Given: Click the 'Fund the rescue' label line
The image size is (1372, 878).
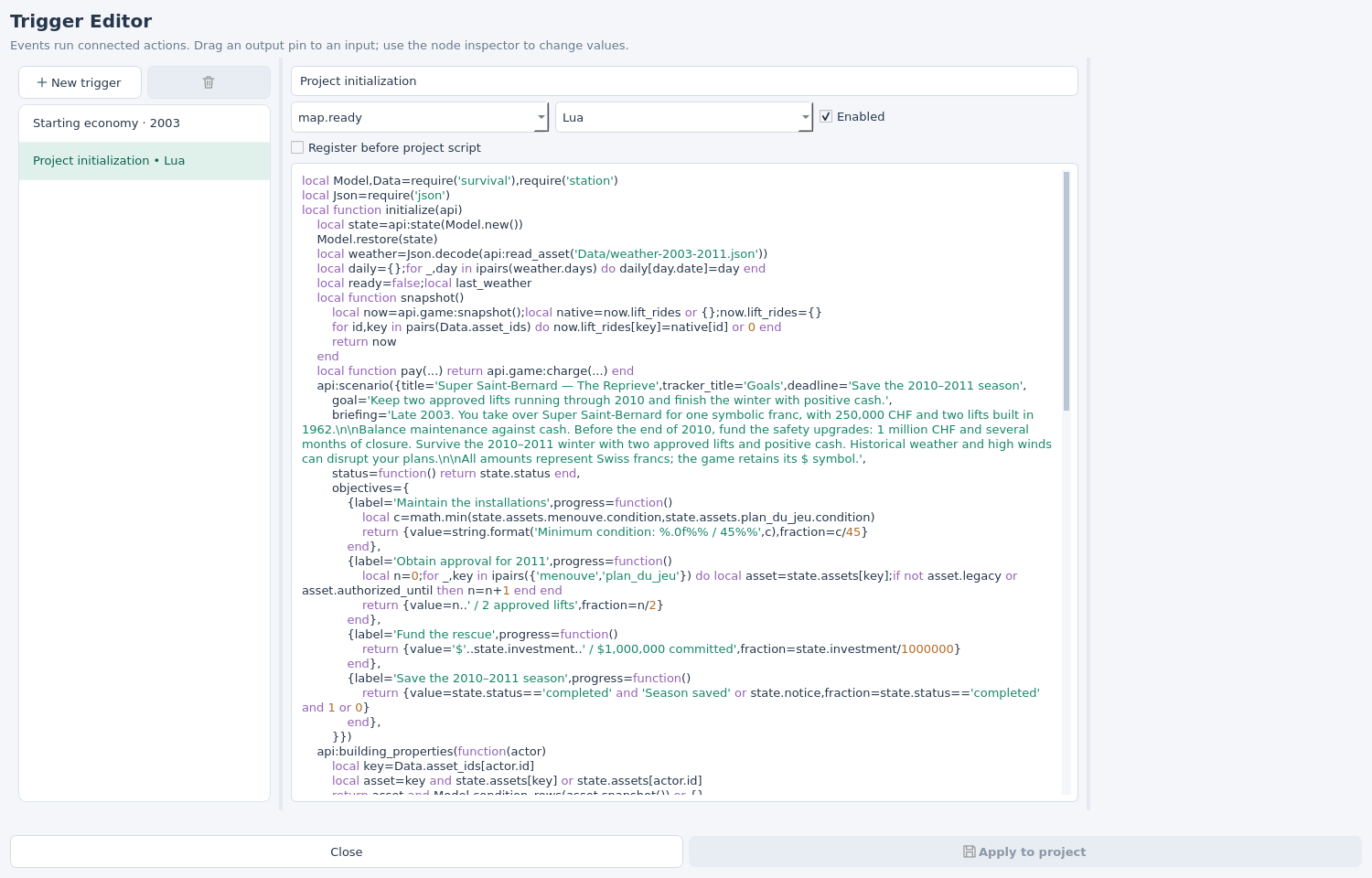Looking at the screenshot, I should (x=482, y=635).
